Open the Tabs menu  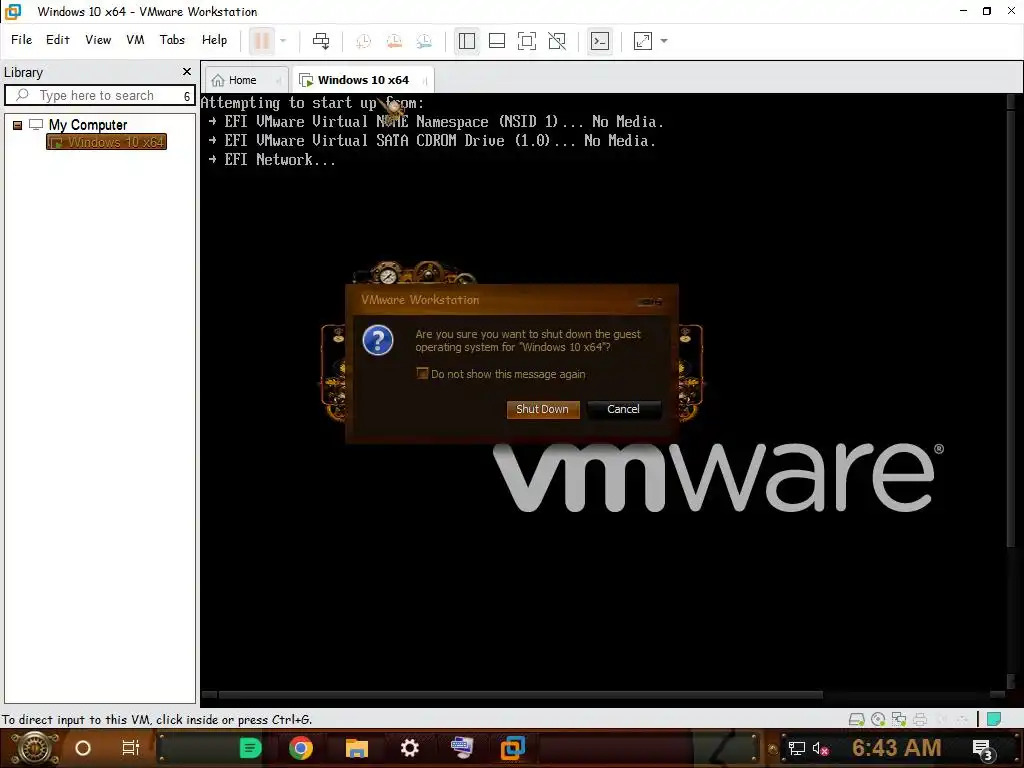pos(172,40)
